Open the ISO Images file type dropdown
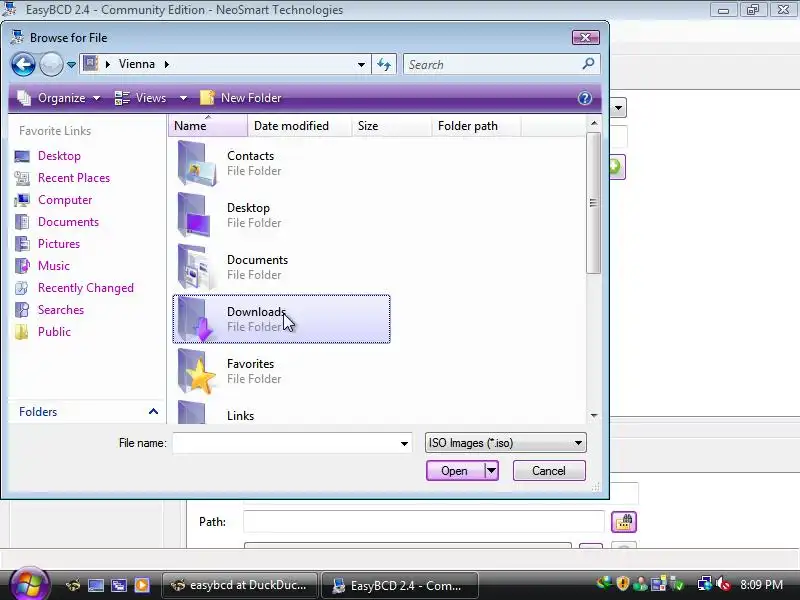The height and width of the screenshot is (600, 800). coord(506,443)
